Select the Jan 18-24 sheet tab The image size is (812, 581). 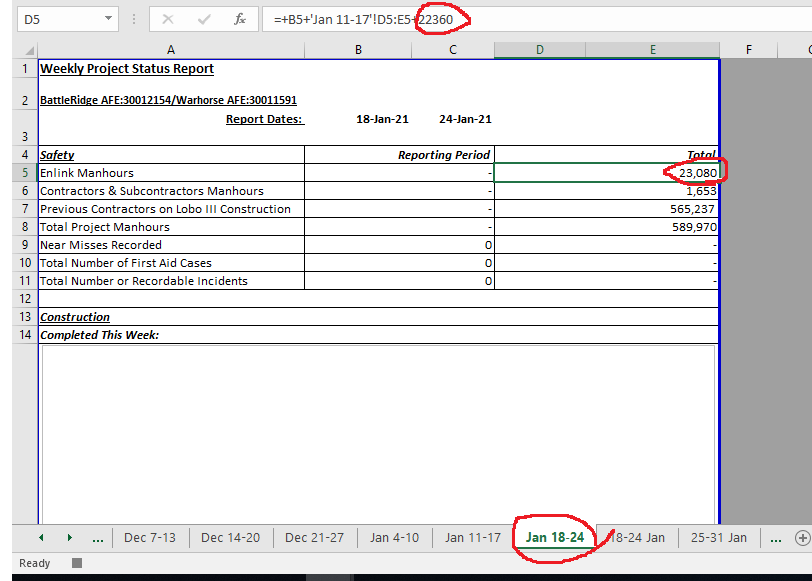(x=555, y=538)
